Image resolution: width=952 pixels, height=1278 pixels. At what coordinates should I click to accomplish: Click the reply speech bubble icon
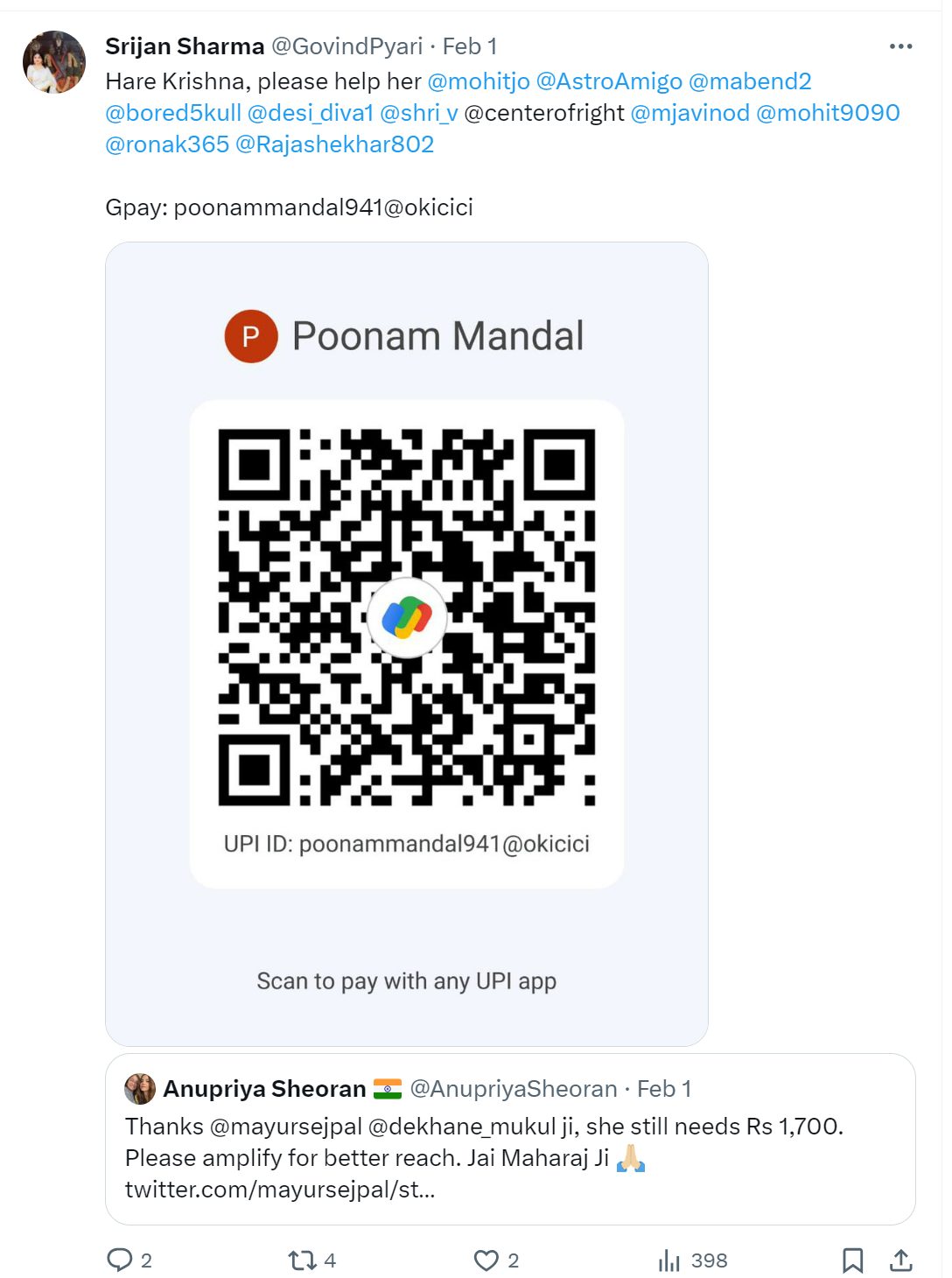[x=119, y=1260]
